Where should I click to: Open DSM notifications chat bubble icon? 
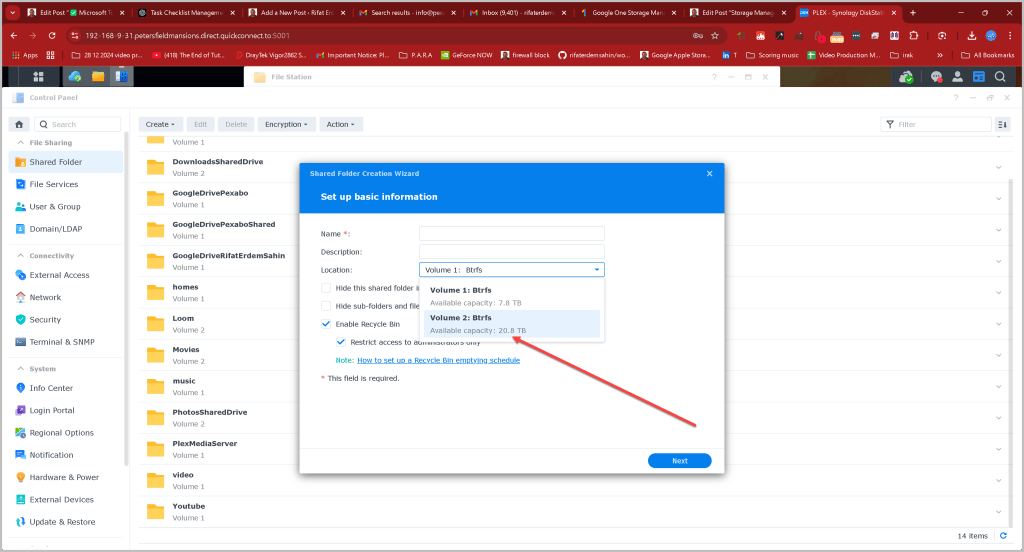[x=936, y=76]
